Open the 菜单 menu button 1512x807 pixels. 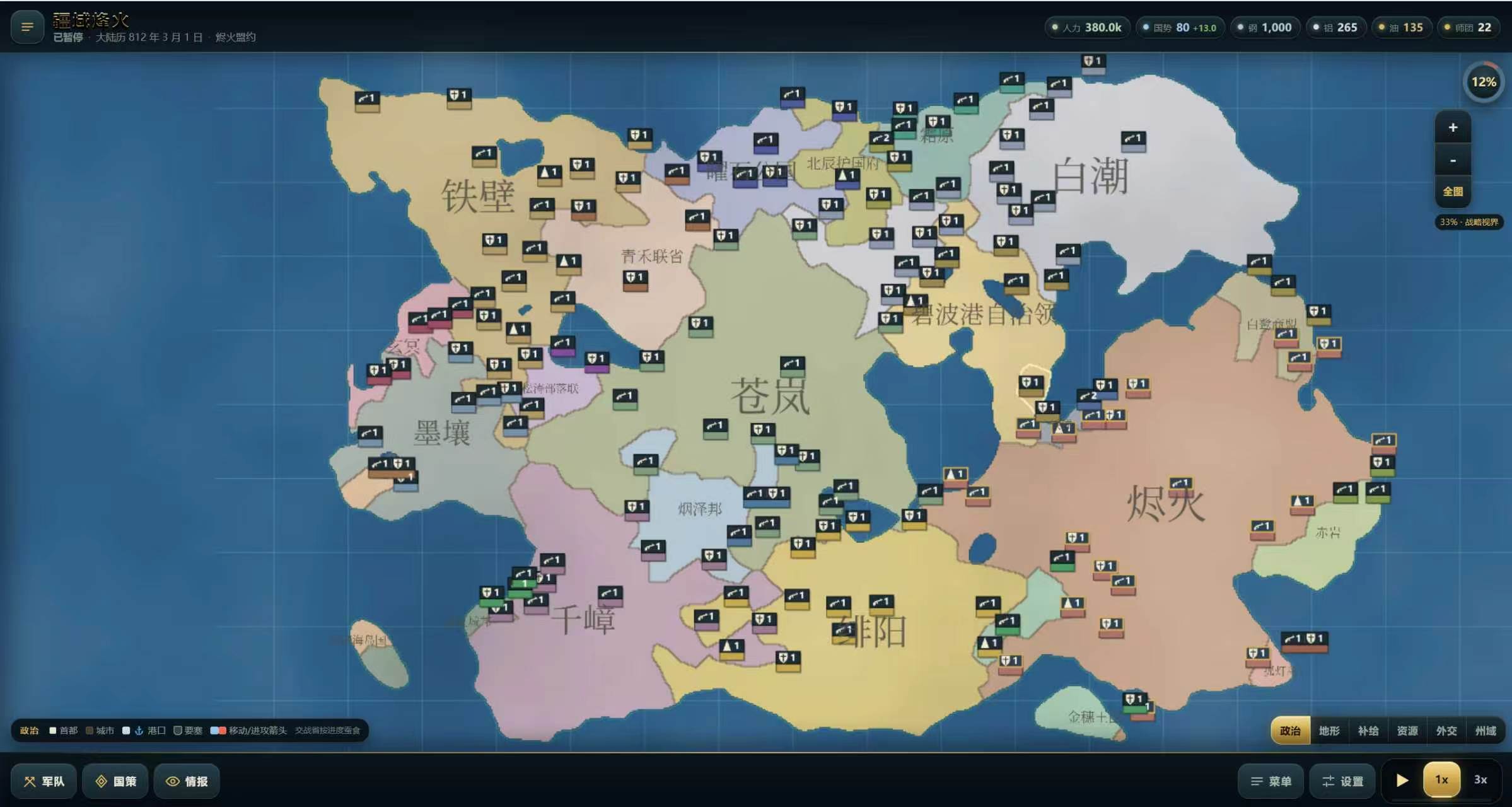(1271, 781)
